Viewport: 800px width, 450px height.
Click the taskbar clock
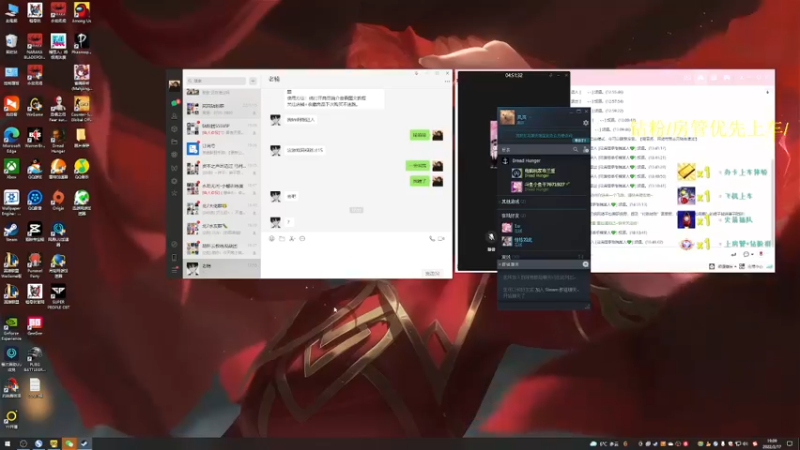772,443
